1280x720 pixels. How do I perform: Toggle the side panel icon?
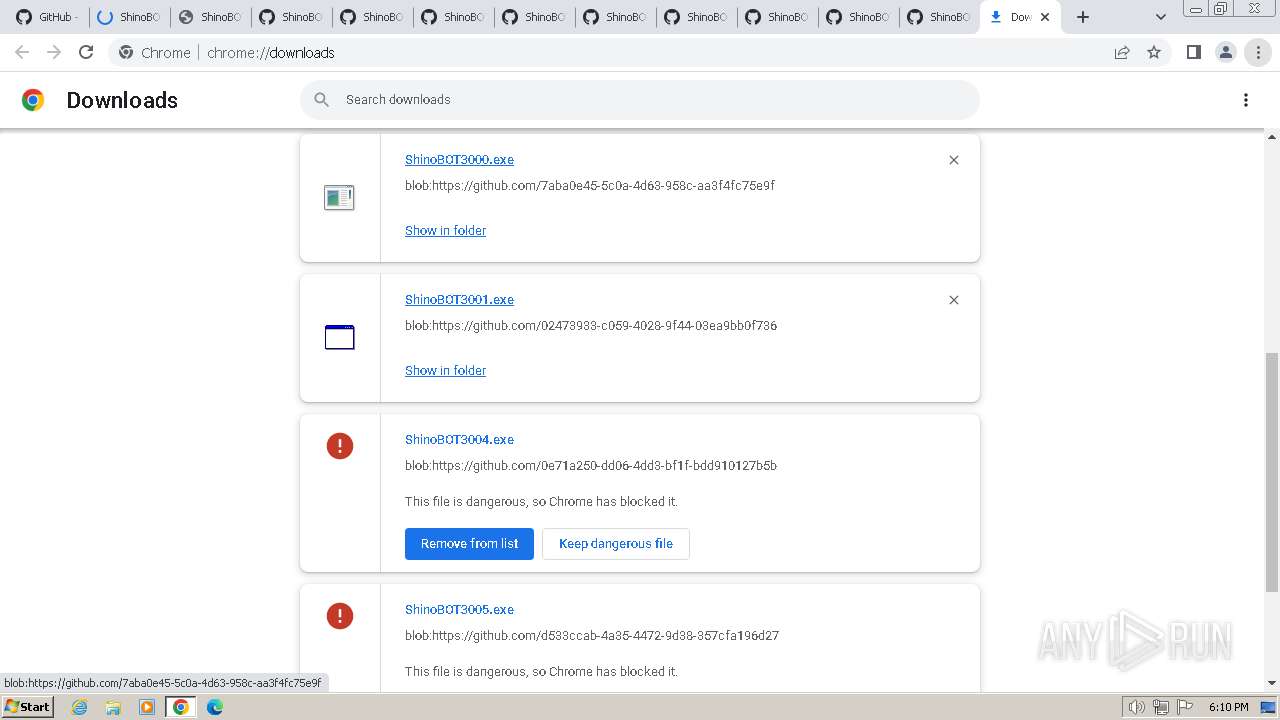(x=1193, y=53)
